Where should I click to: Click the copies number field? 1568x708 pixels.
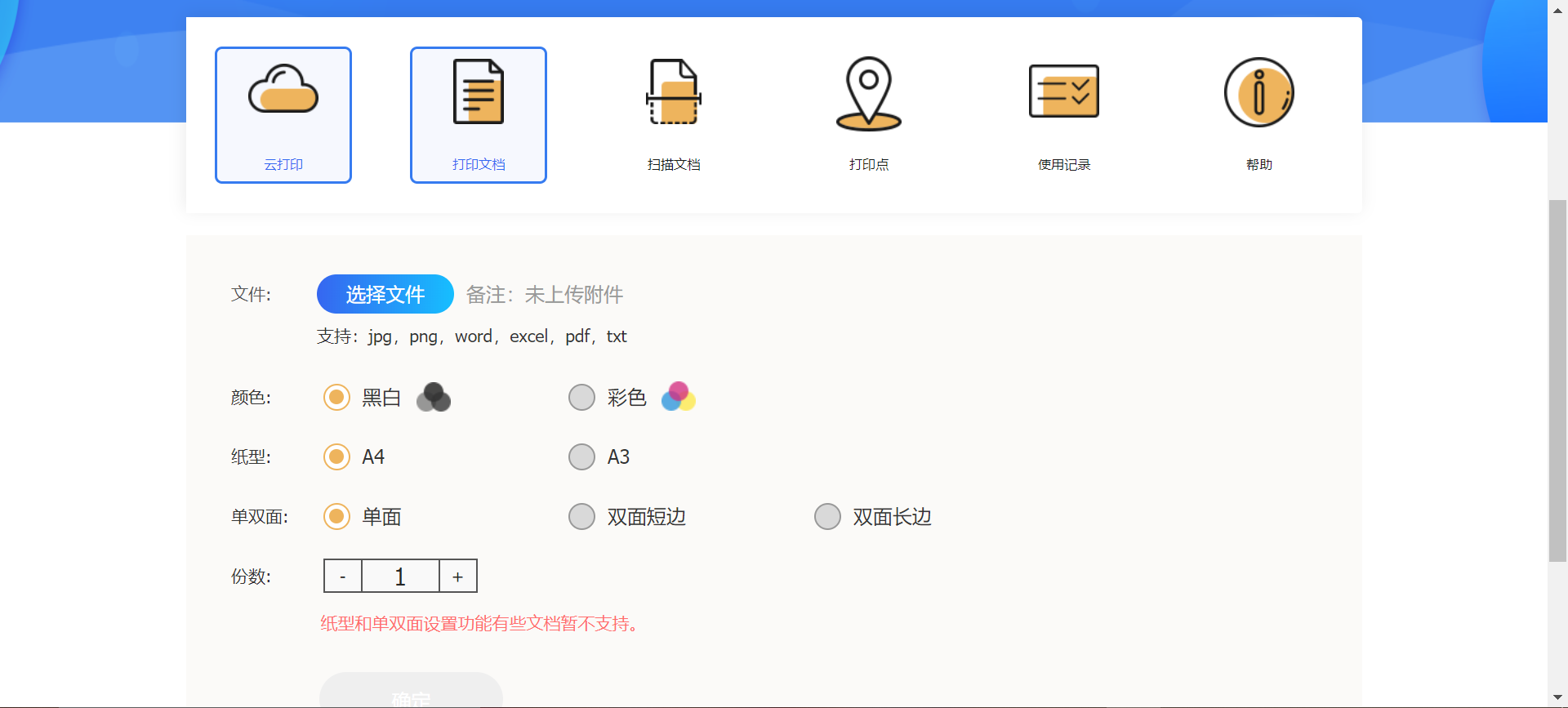[x=400, y=576]
